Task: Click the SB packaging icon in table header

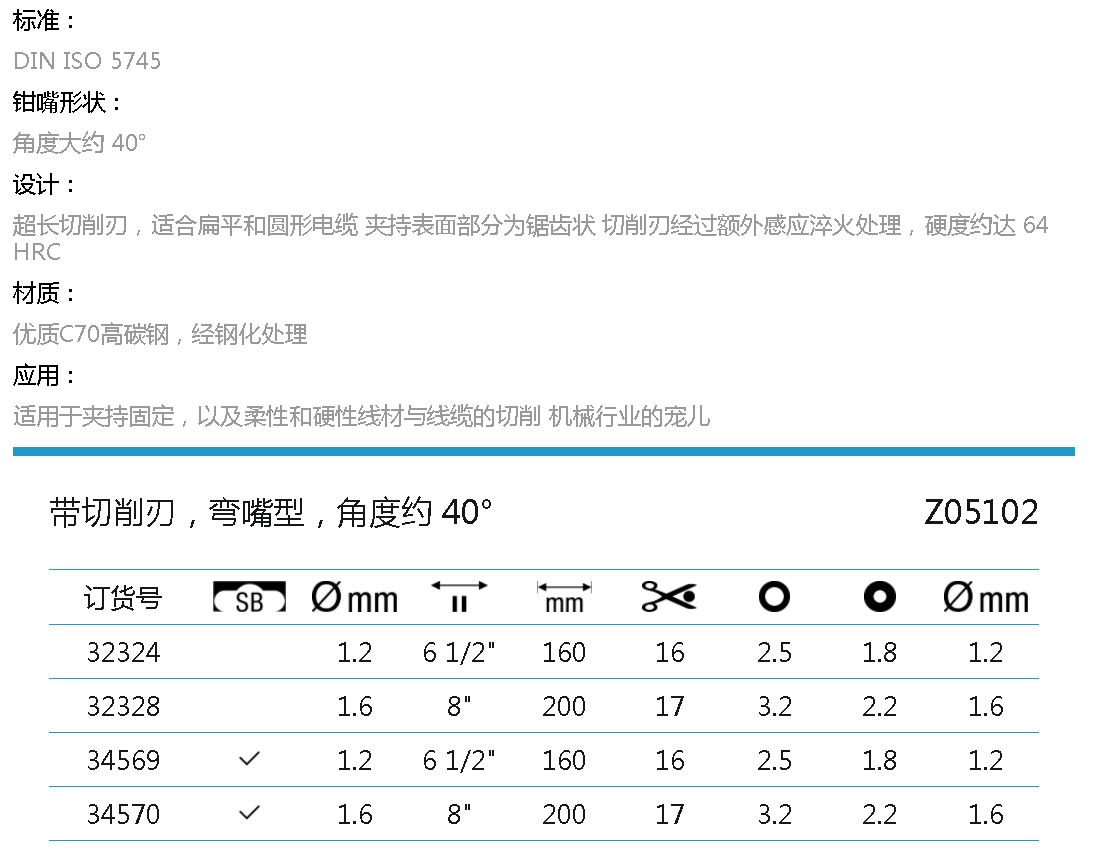Action: [x=249, y=598]
